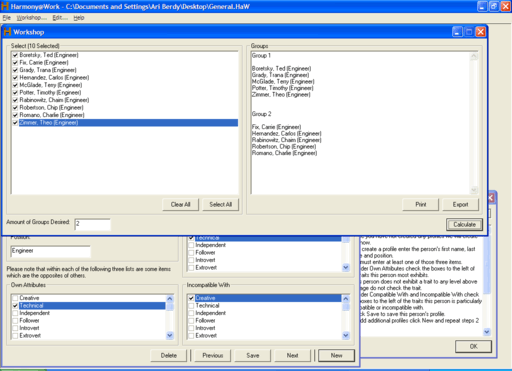Minimize the Workshop dialog
512x371 pixels.
457,32
